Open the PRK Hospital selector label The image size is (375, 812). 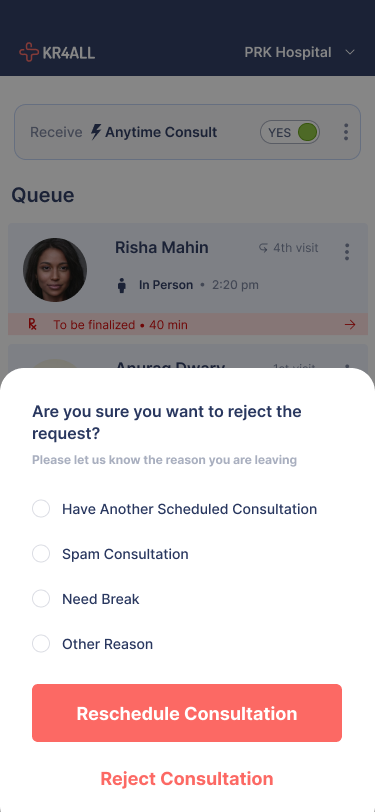[288, 52]
